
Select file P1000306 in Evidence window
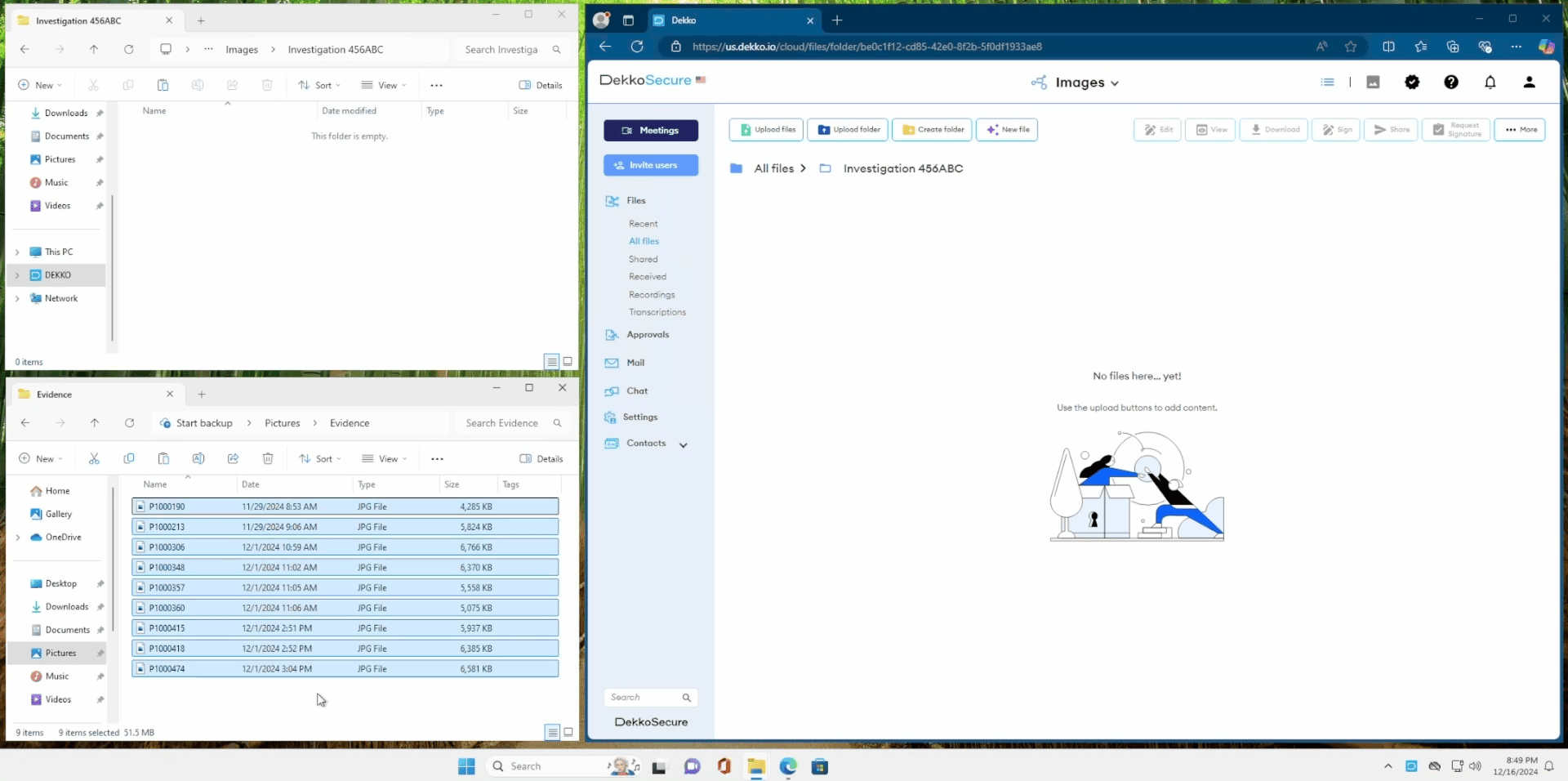click(x=345, y=547)
